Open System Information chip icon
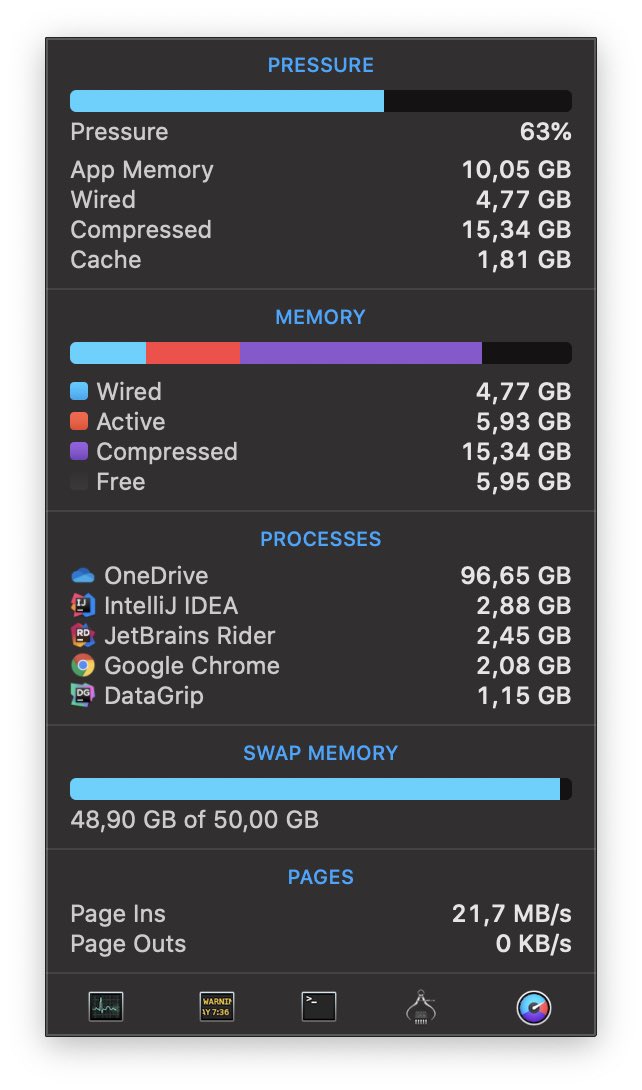642x1090 pixels. click(x=421, y=1007)
